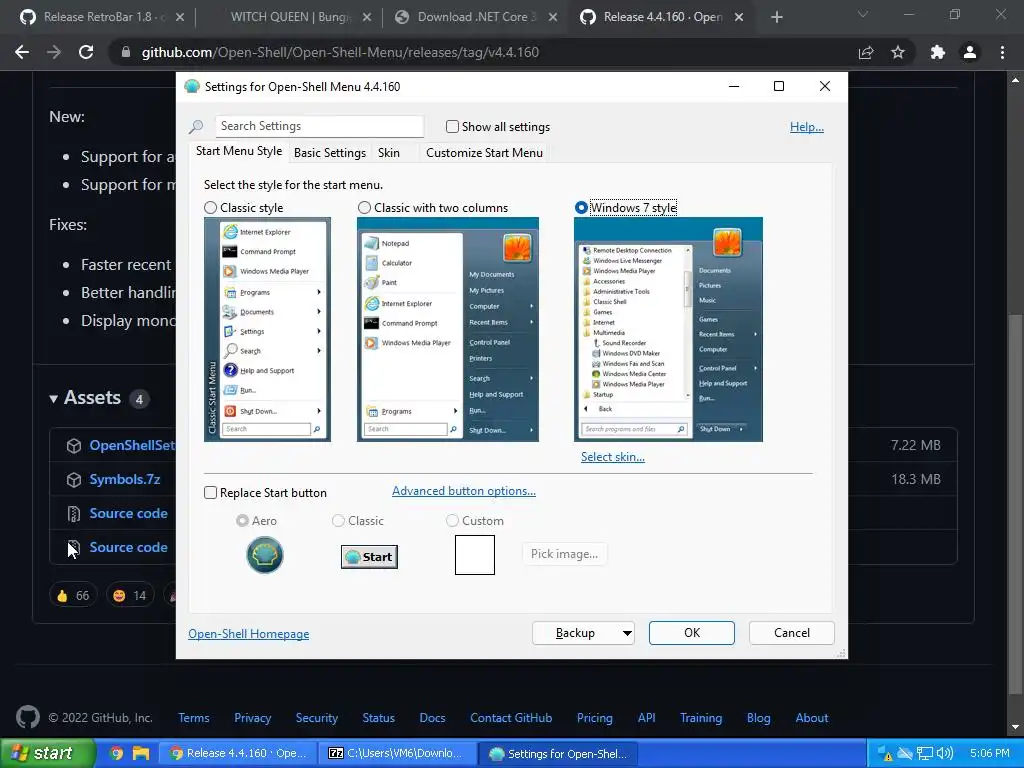1024x768 pixels.
Task: Open the Chrome extensions puzzle icon
Action: point(937,52)
